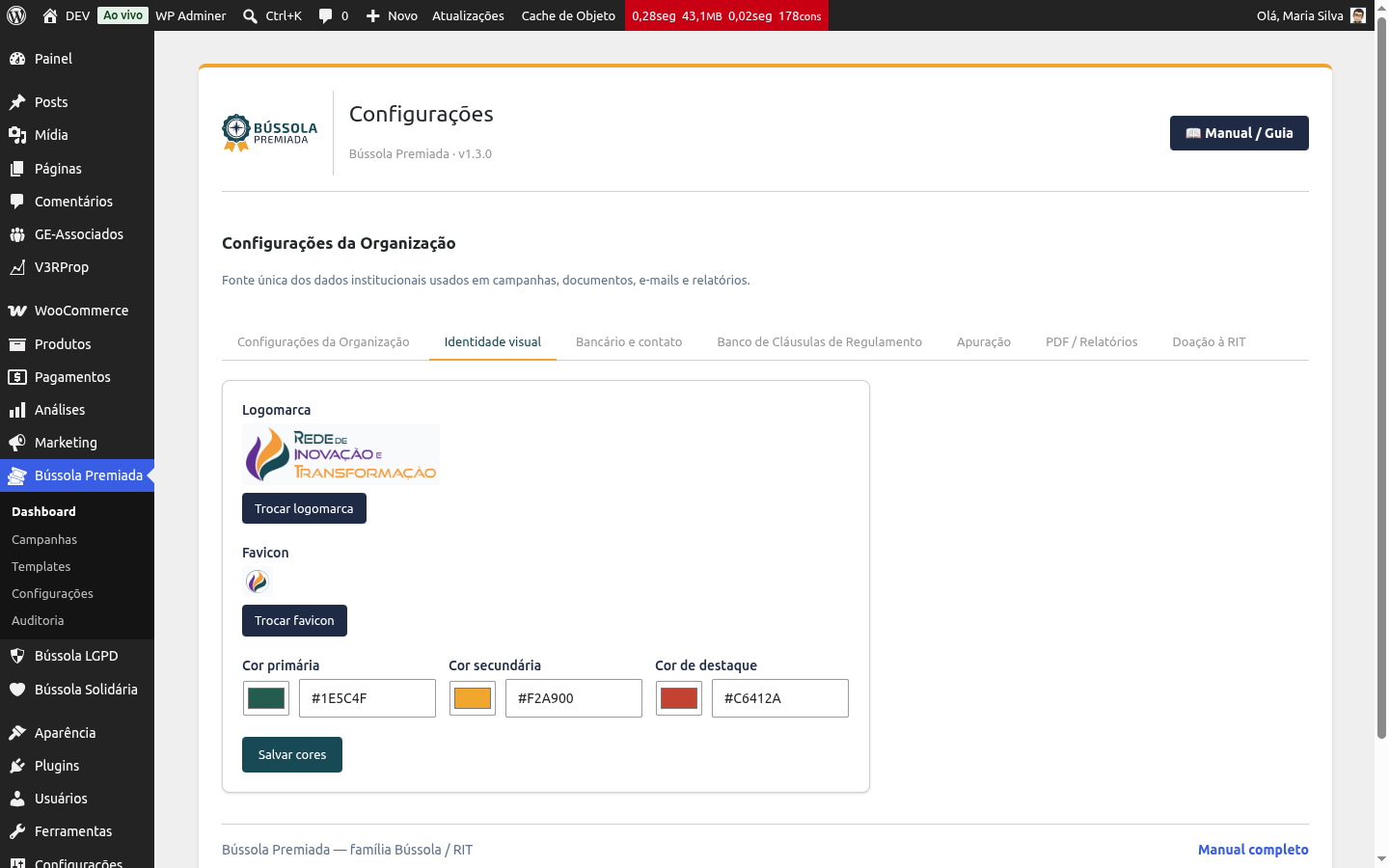Click the Painel dashboard icon
This screenshot has width=1389, height=868.
[x=17, y=59]
